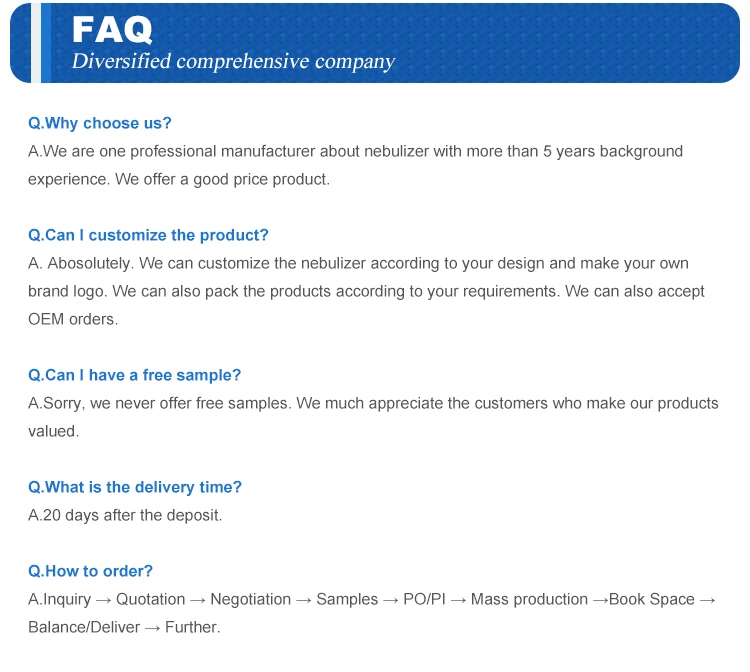Viewport: 750px width, 672px height.
Task: Click the 'Quotation' step in order flow
Action: (151, 599)
